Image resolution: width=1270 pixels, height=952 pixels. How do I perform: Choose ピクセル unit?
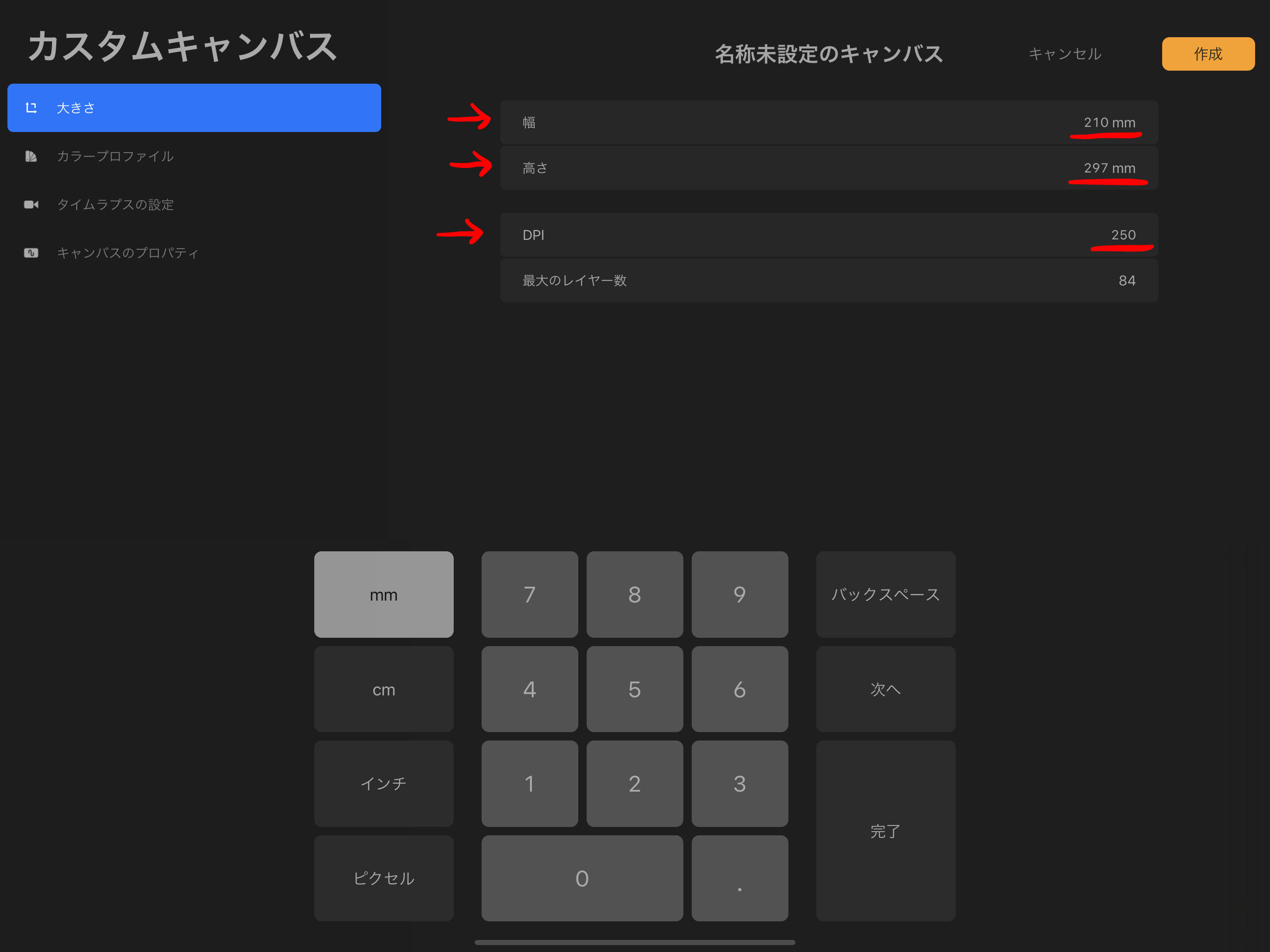[384, 878]
